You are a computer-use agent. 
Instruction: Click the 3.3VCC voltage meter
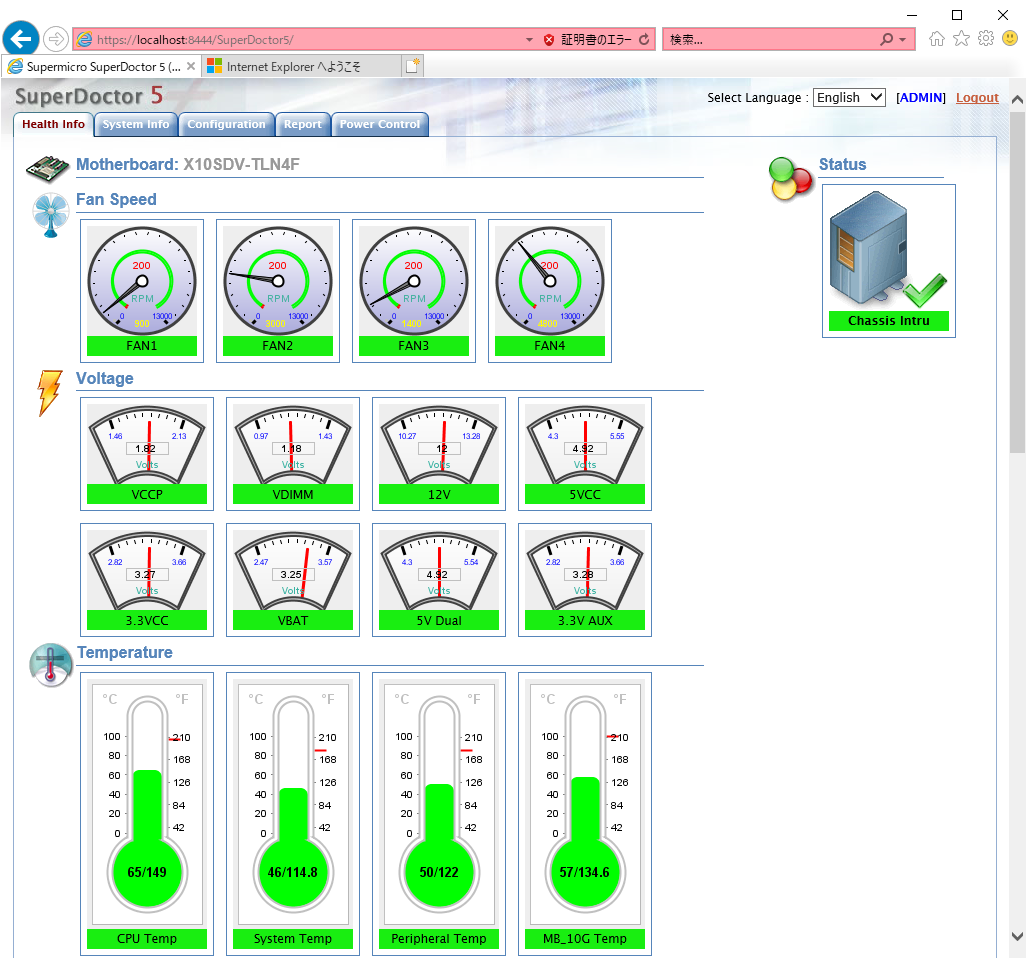pos(147,571)
